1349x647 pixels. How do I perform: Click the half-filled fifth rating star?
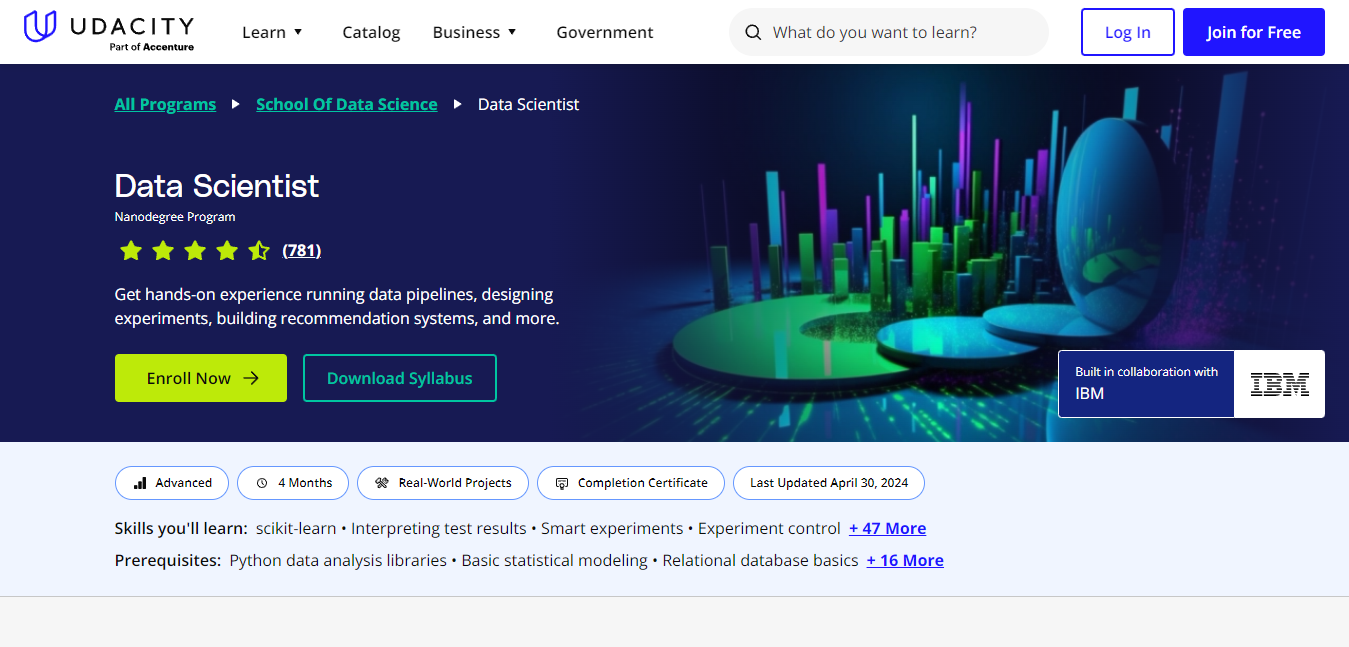(259, 251)
